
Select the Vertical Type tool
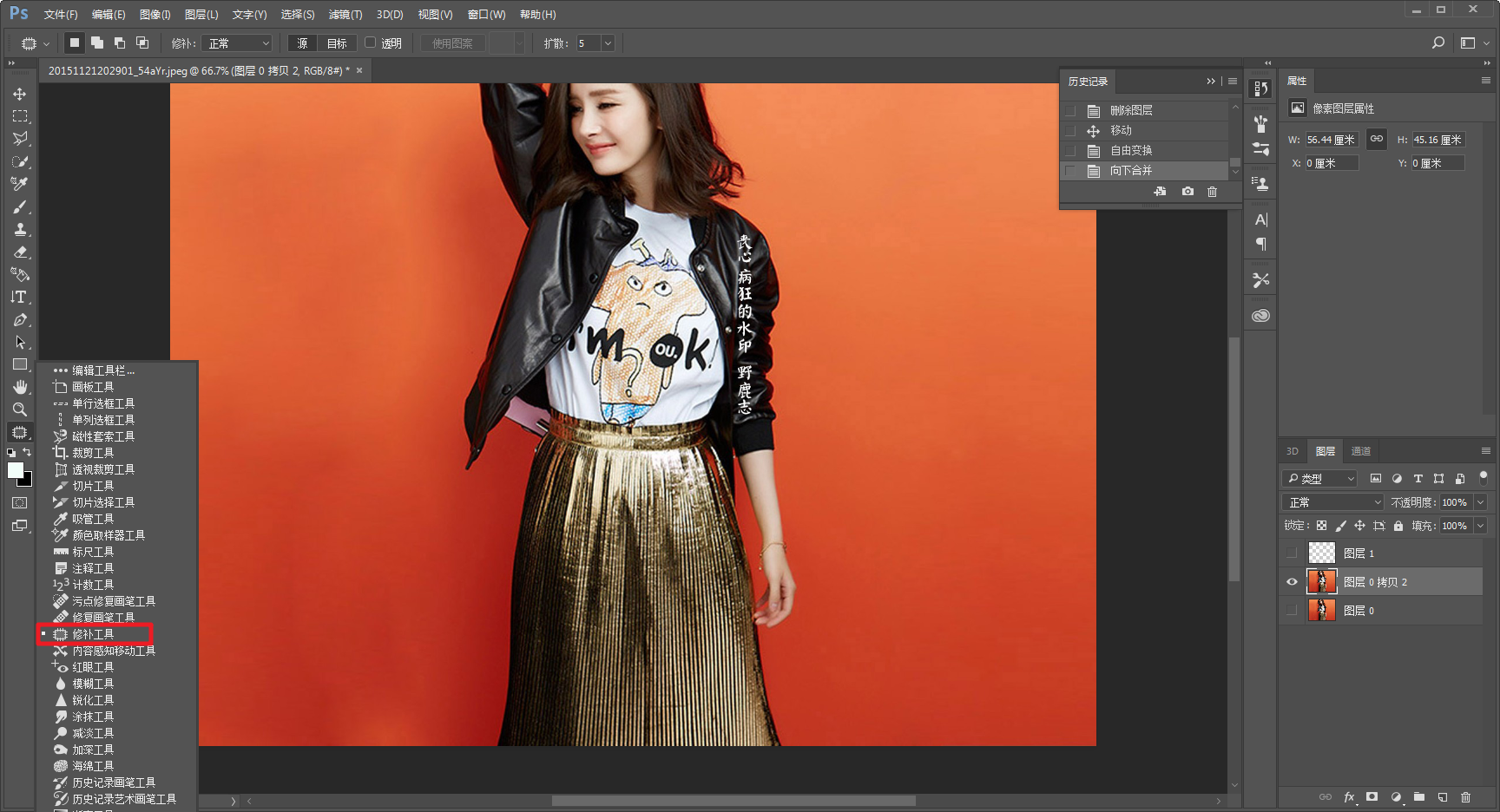pyautogui.click(x=19, y=297)
